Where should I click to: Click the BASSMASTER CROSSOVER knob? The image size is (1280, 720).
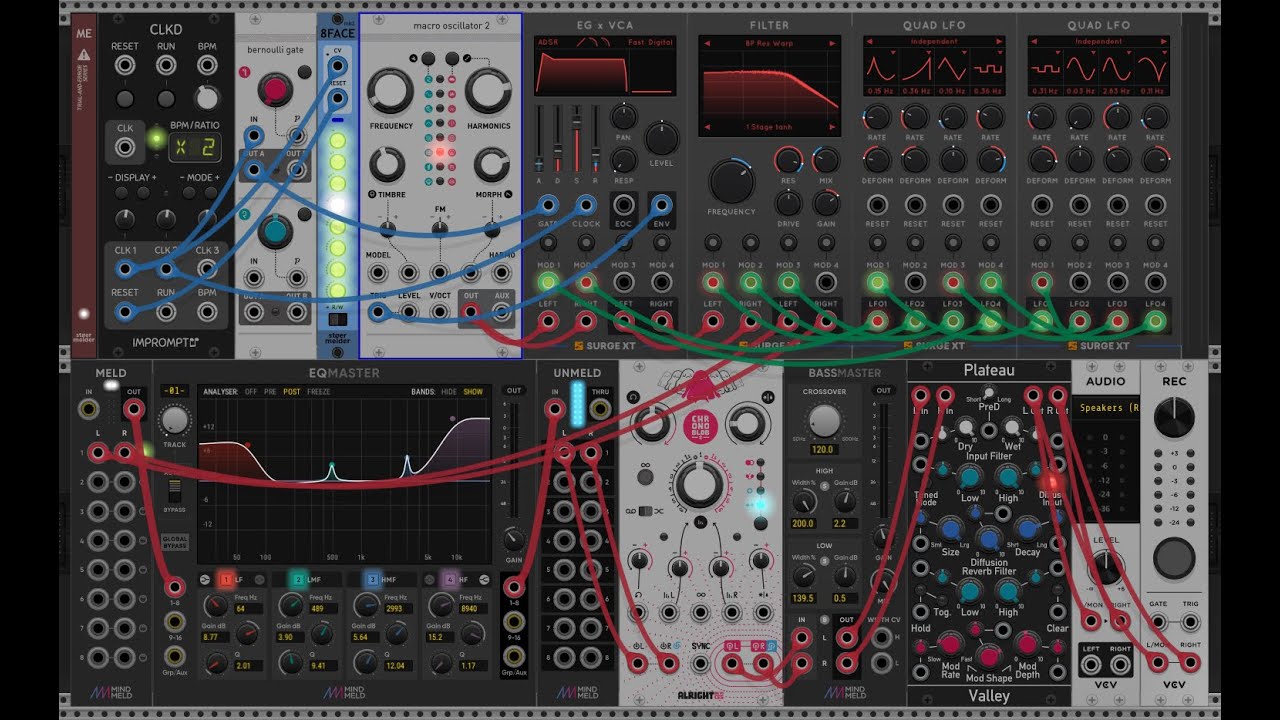coord(824,422)
